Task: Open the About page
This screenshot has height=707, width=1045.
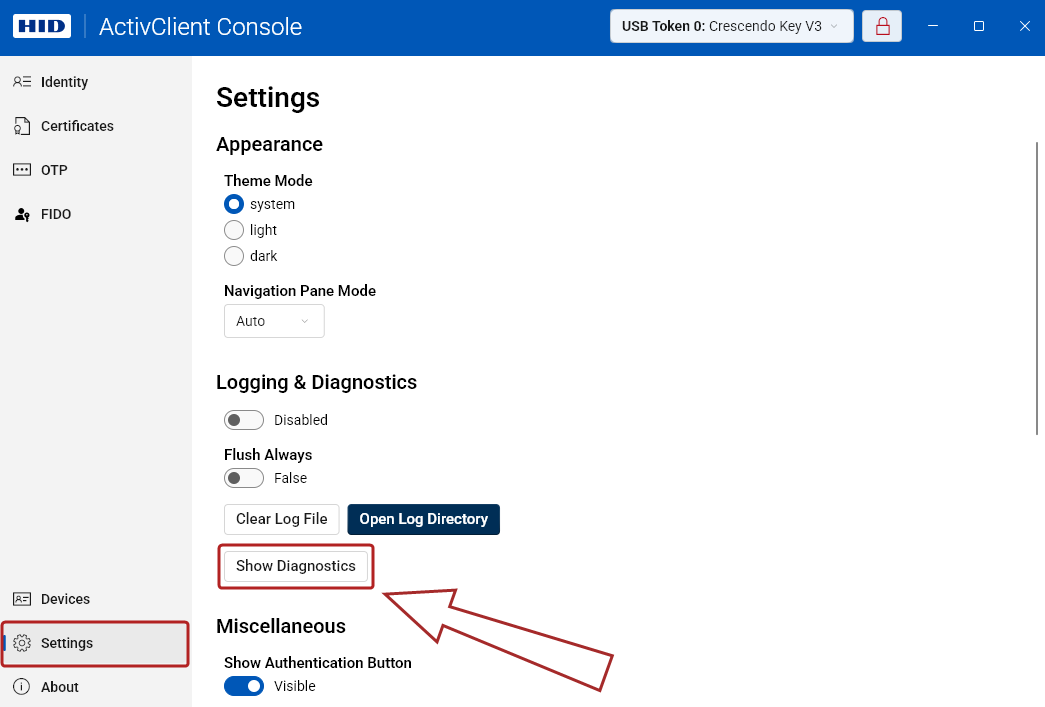Action: click(x=95, y=687)
